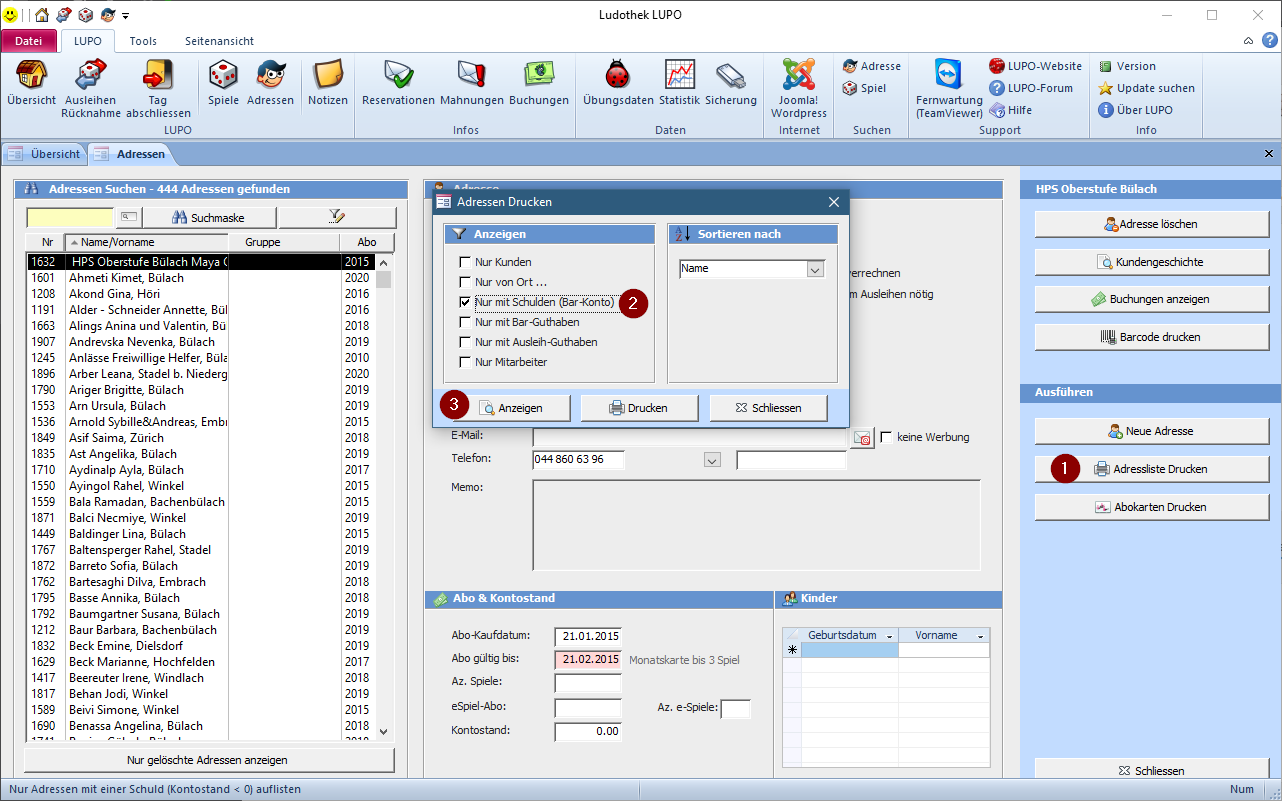Open Buchungen in the ribbon
The height and width of the screenshot is (801, 1282).
click(539, 83)
